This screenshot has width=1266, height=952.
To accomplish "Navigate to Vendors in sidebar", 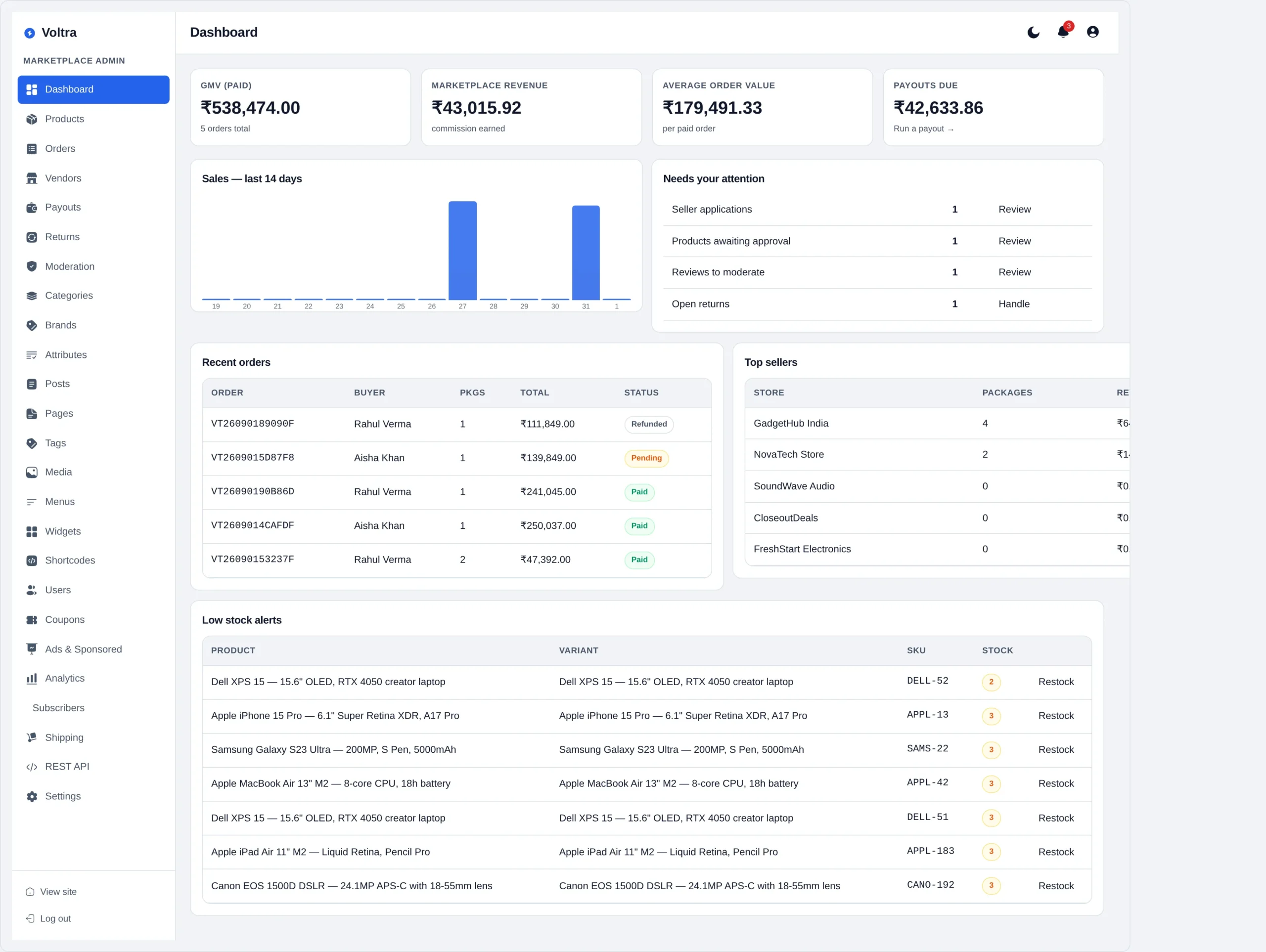I will tap(93, 178).
